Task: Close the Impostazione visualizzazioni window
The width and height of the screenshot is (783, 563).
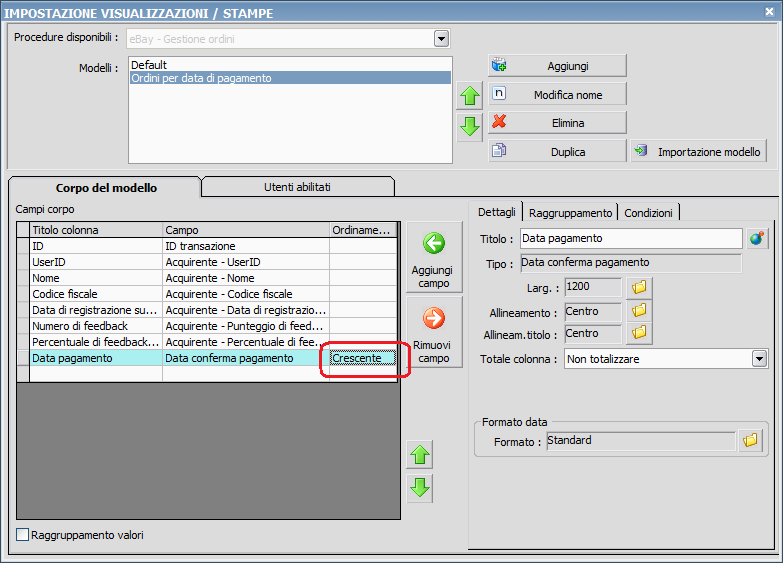Action: [x=770, y=11]
